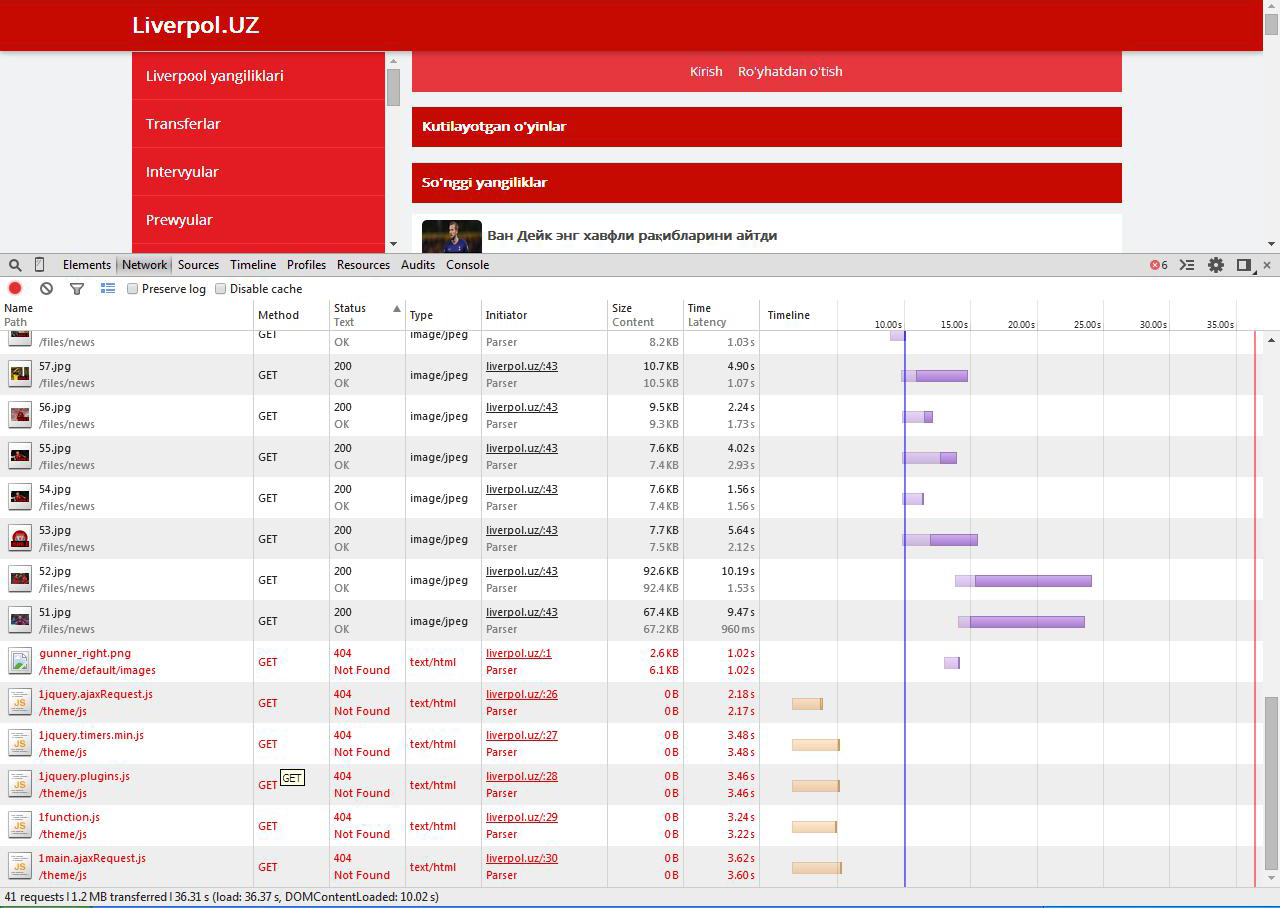Click the red record network log button
This screenshot has width=1280, height=908.
(15, 289)
